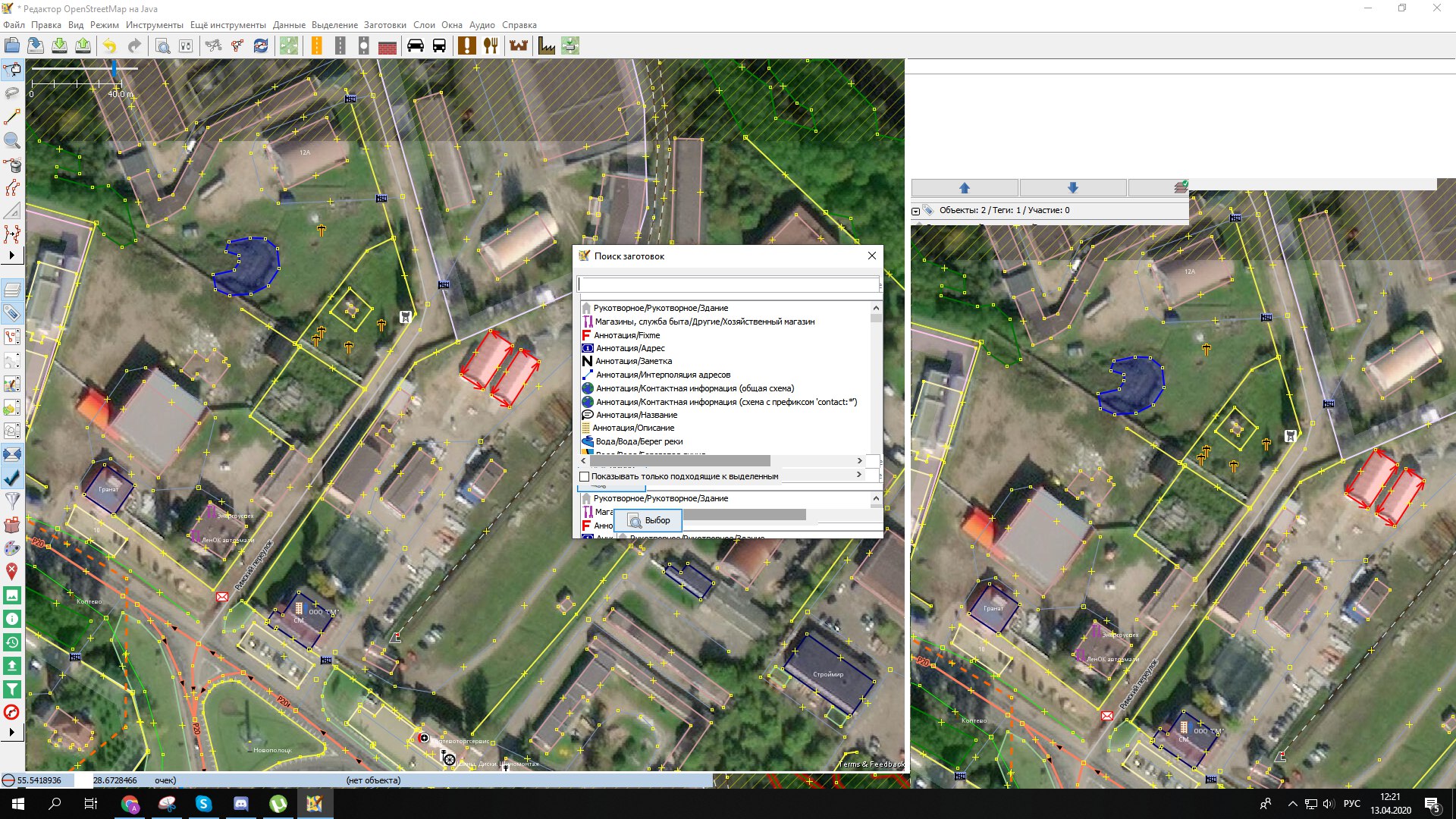Viewport: 1456px width, 819px height.
Task: Apply the fork and knife restaurant preset
Action: pos(491,45)
